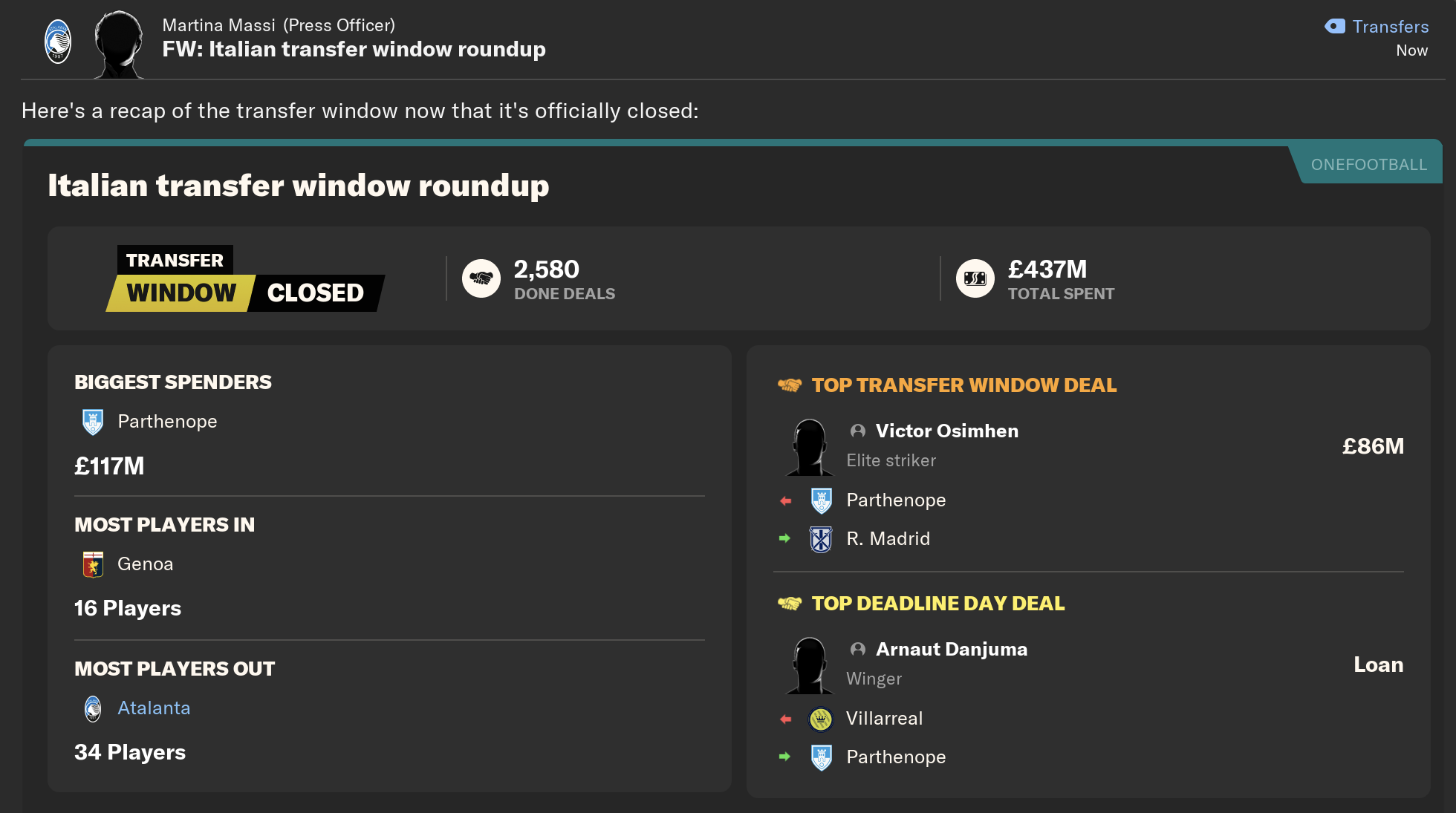1456x813 pixels.
Task: Click Parthenope under Top Deadline Day Deal
Action: (x=896, y=757)
